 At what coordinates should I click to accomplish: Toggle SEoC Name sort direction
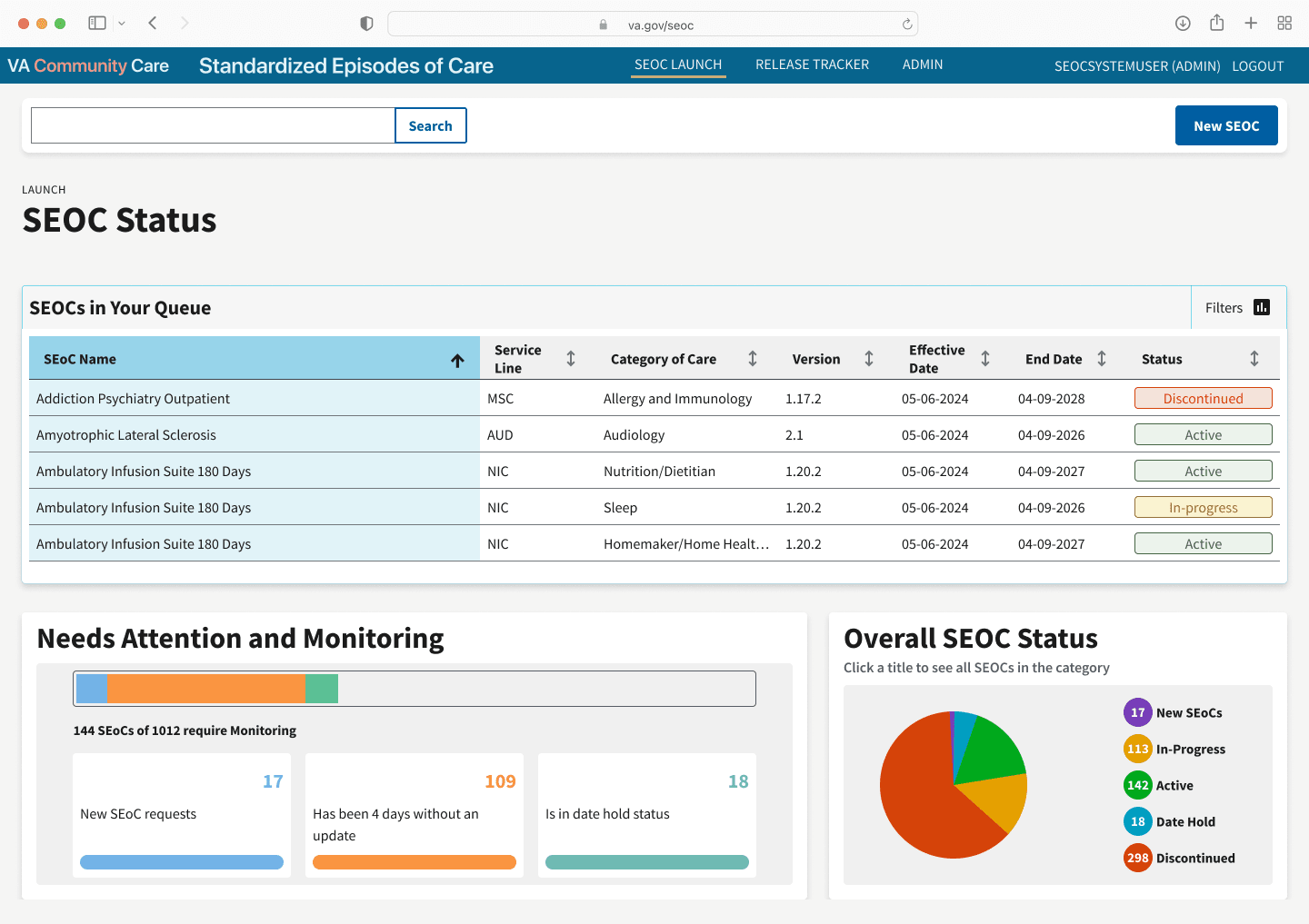(457, 361)
